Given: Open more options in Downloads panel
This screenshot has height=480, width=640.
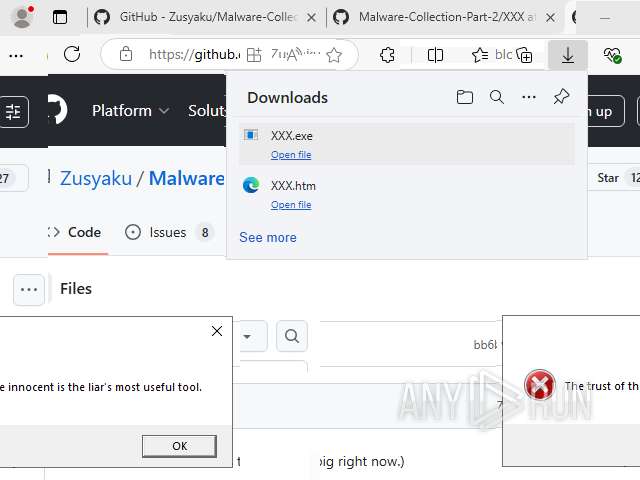Looking at the screenshot, I should (529, 97).
